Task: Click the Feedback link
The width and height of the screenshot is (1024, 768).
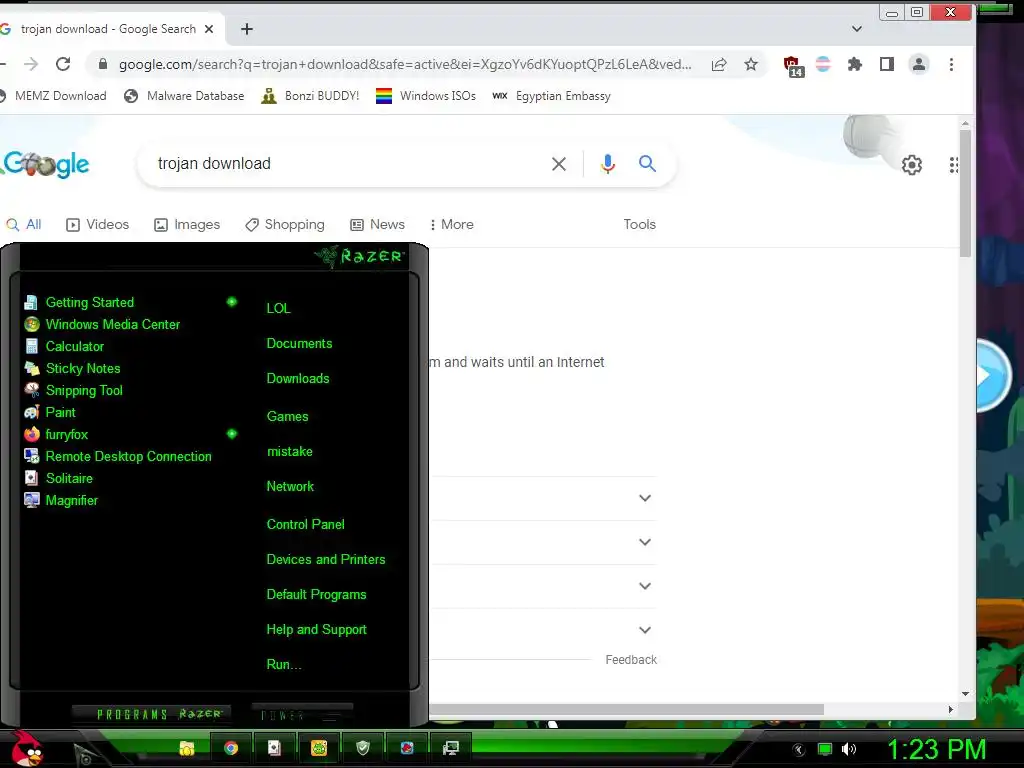Action: click(x=631, y=660)
